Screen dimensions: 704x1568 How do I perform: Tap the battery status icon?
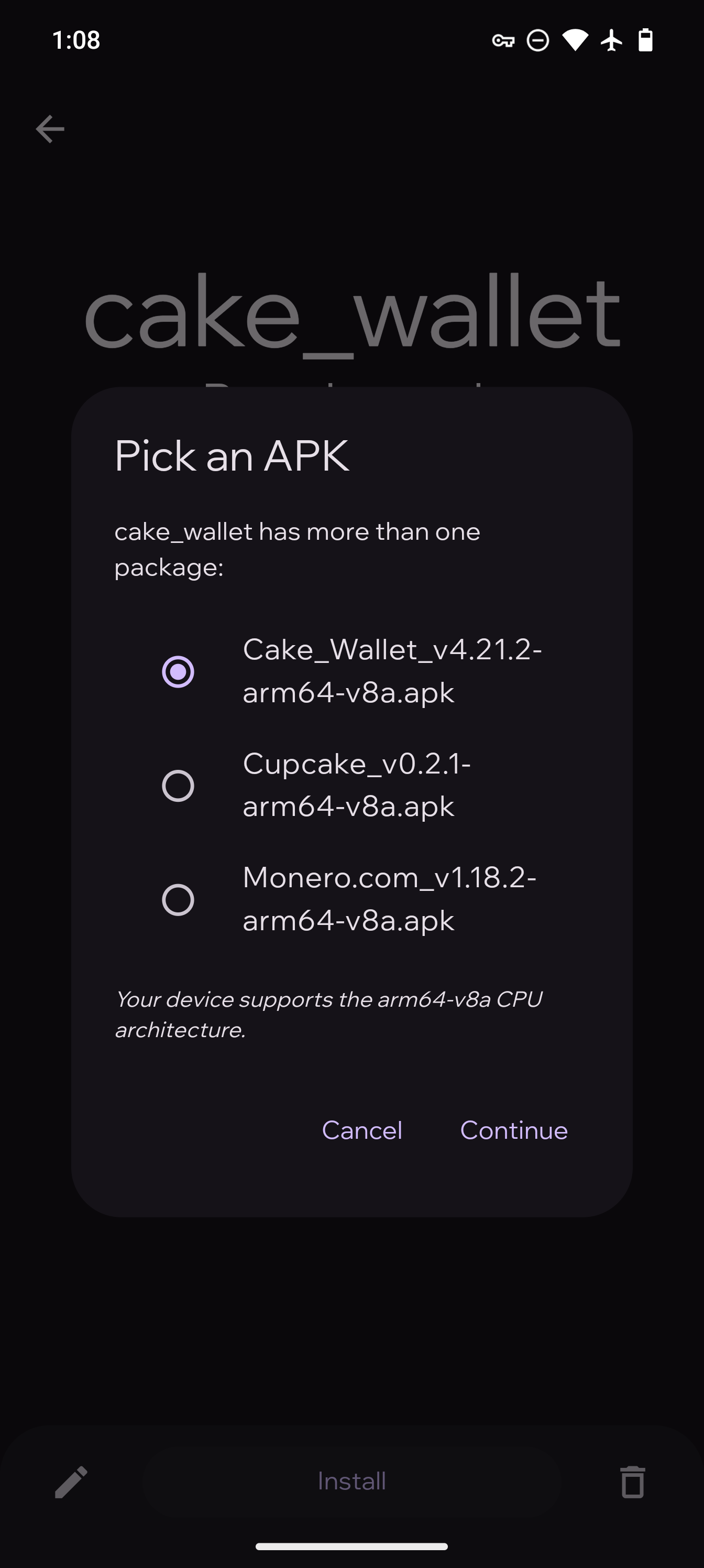pos(645,41)
